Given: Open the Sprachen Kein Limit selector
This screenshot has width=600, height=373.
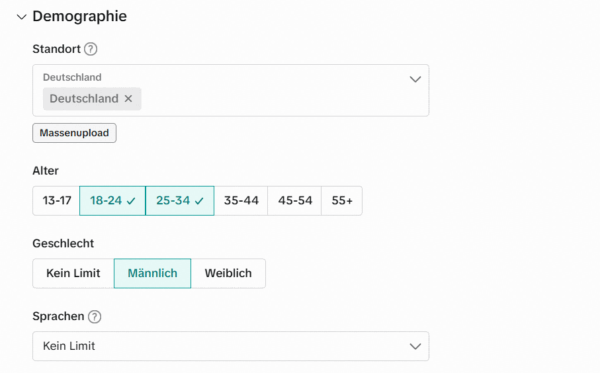Looking at the screenshot, I should [x=231, y=346].
